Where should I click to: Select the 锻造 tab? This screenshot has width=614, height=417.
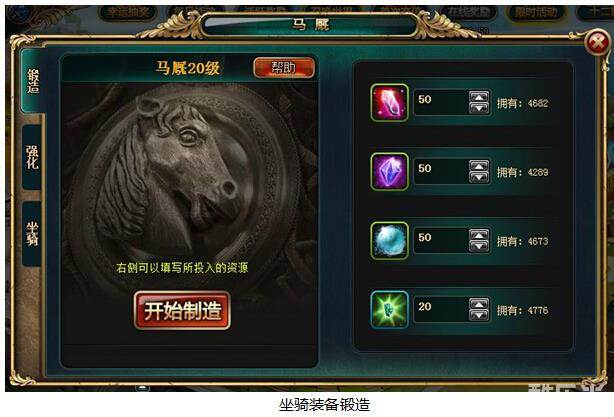point(33,81)
